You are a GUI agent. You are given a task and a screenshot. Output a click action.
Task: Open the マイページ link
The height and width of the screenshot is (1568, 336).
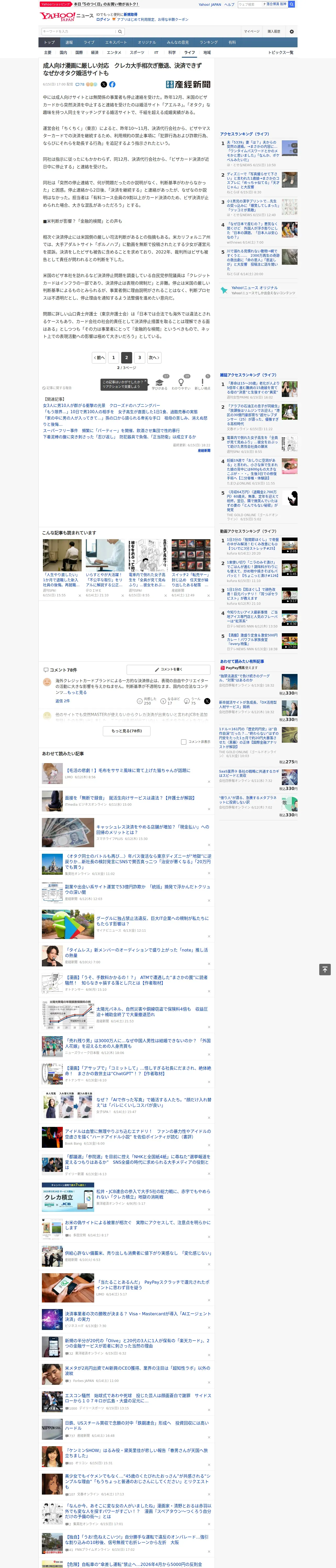pos(252,32)
